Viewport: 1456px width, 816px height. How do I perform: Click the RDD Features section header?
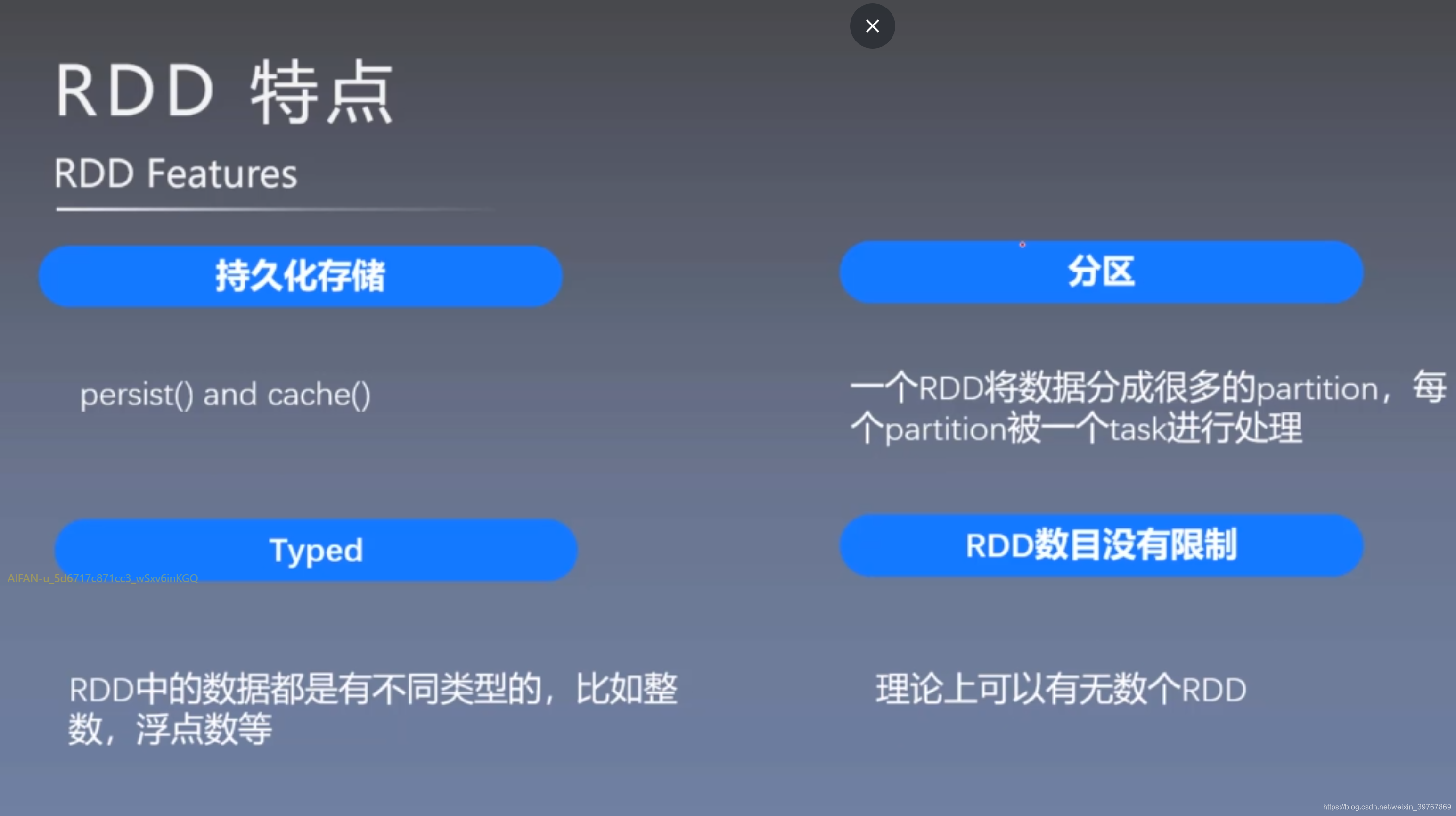coord(175,172)
